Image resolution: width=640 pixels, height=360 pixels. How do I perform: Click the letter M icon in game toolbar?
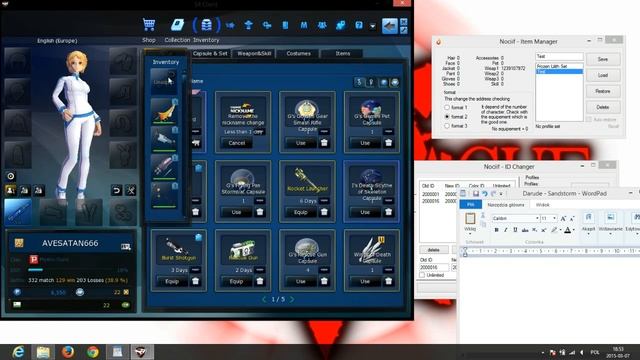[304, 25]
